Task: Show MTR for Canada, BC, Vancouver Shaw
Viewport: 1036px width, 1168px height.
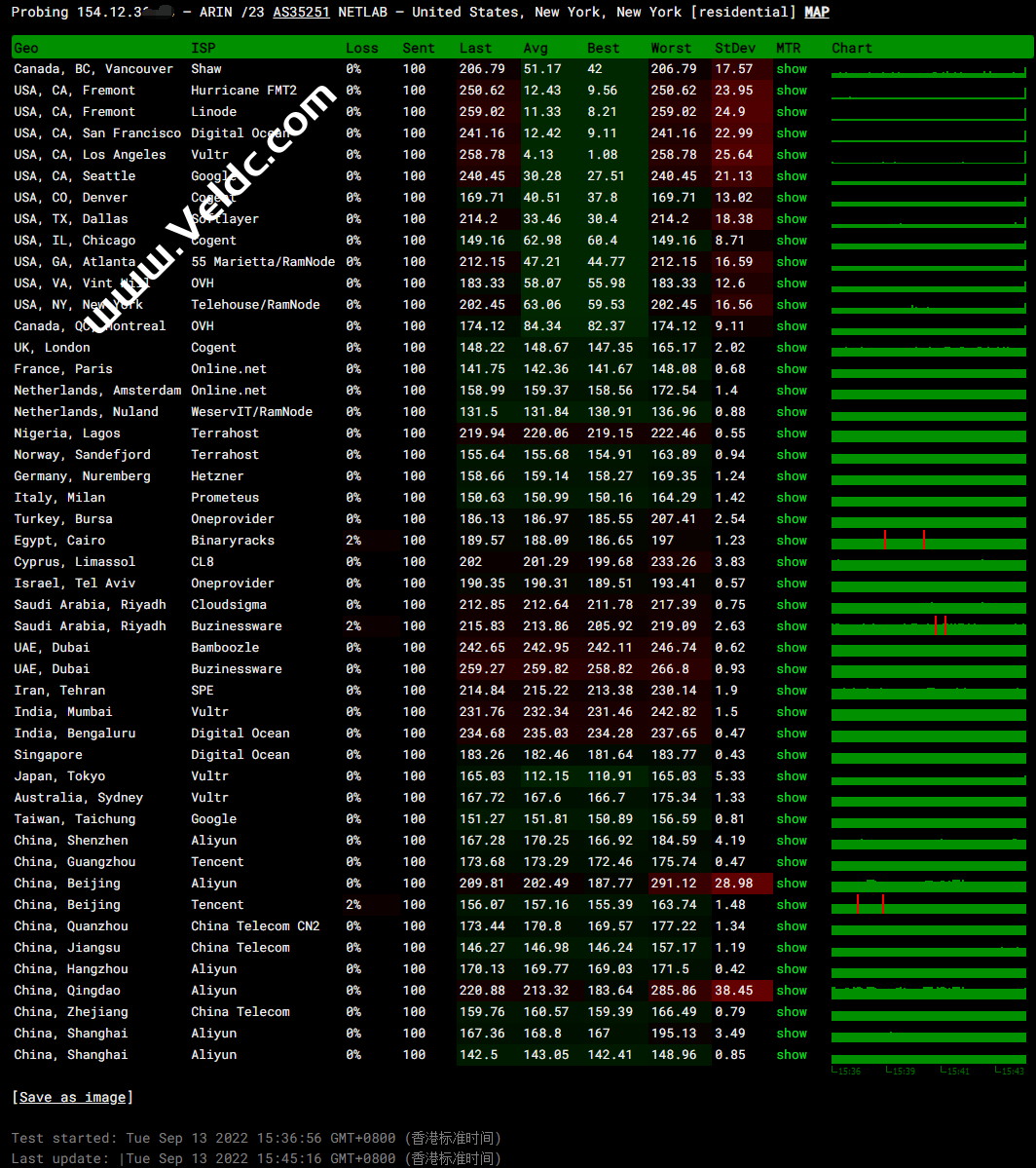Action: coord(791,68)
